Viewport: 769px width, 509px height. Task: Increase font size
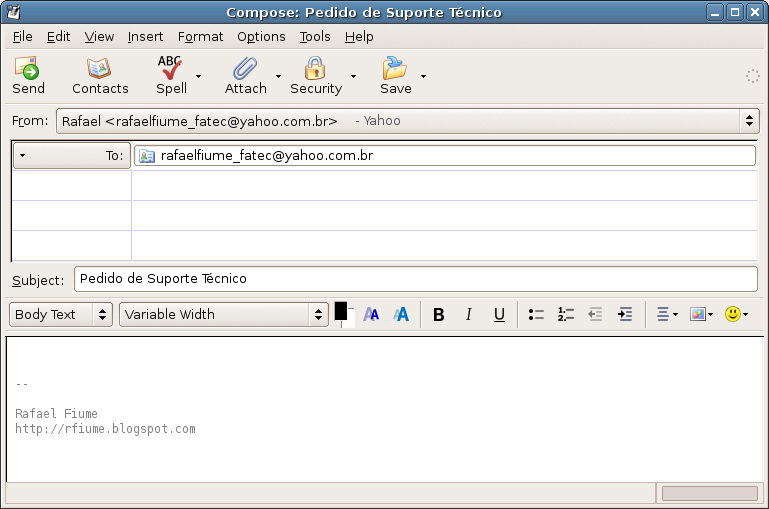coord(401,314)
